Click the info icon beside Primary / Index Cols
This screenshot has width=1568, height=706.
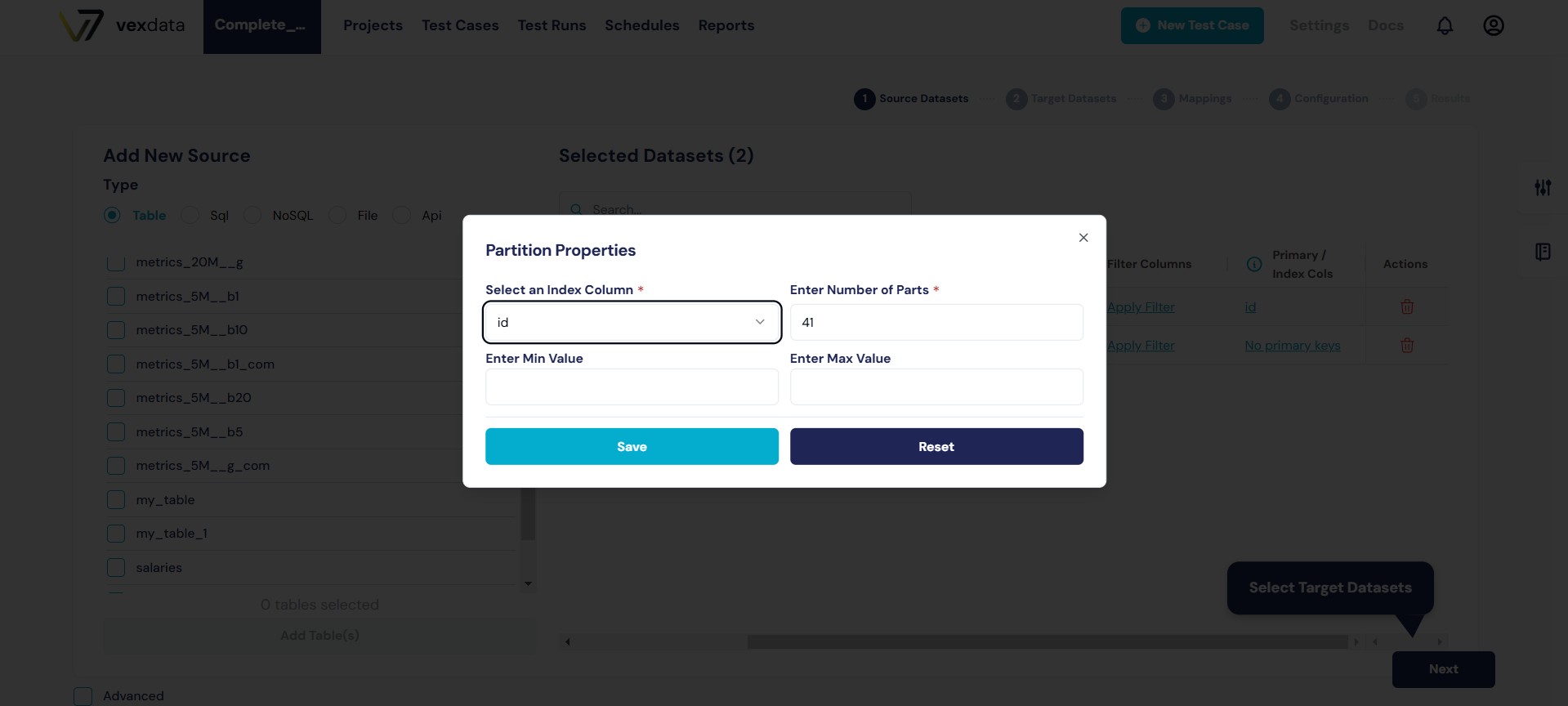[x=1254, y=265]
